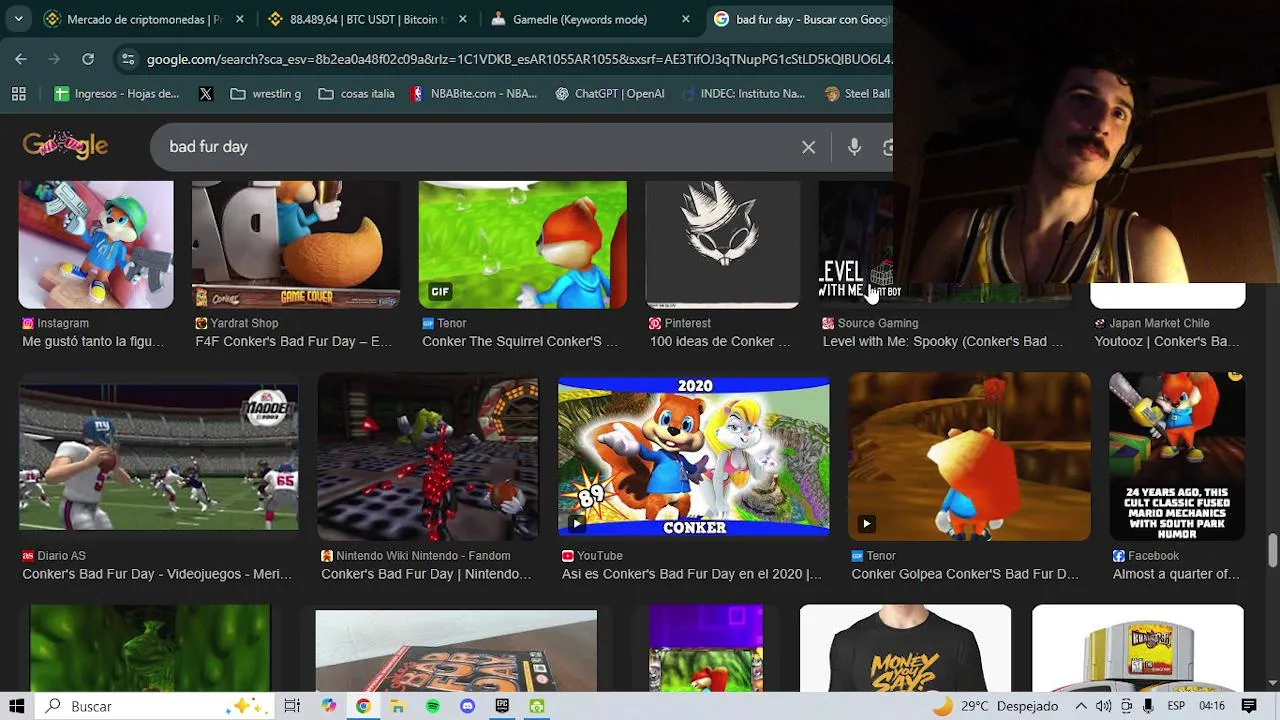Screen dimensions: 1280x720
Task: Click the Almost a quarter of... caption
Action: (x=1176, y=574)
